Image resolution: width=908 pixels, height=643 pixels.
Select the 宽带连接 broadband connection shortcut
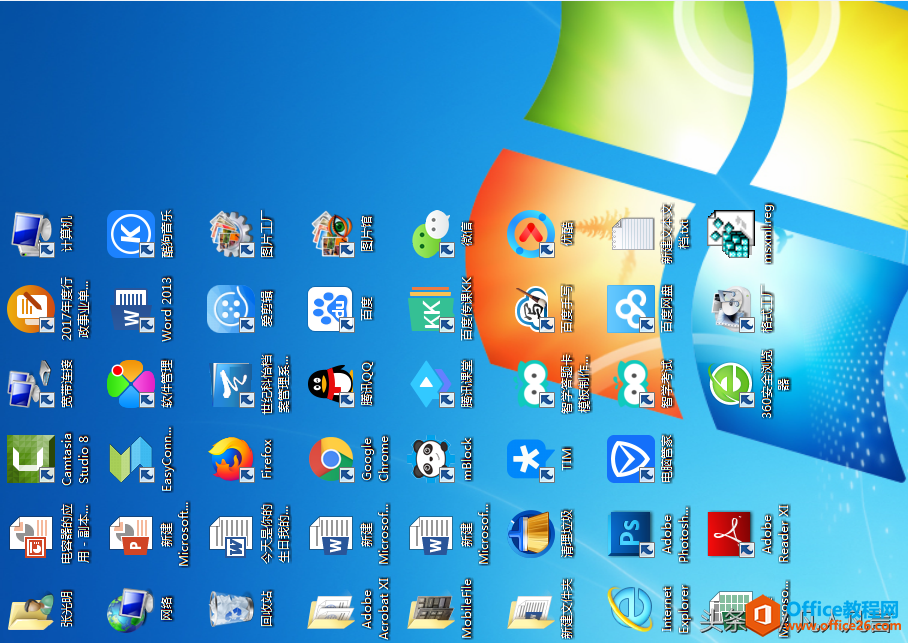(x=31, y=383)
